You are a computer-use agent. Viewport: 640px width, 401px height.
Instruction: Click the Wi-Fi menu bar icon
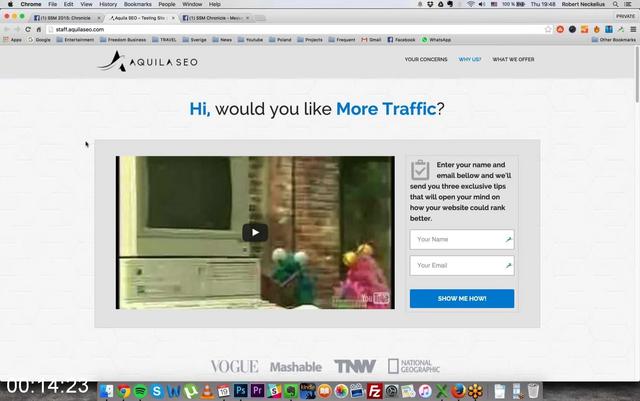tap(471, 4)
